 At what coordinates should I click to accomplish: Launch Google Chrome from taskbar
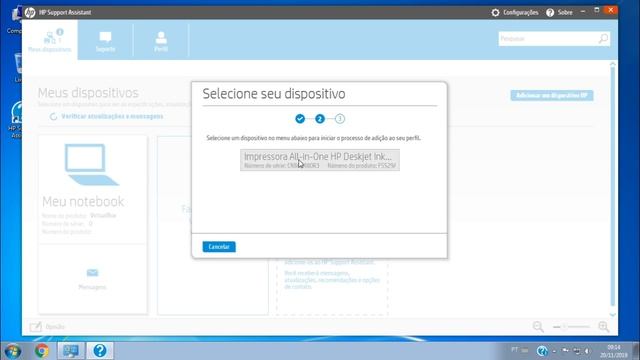click(42, 351)
